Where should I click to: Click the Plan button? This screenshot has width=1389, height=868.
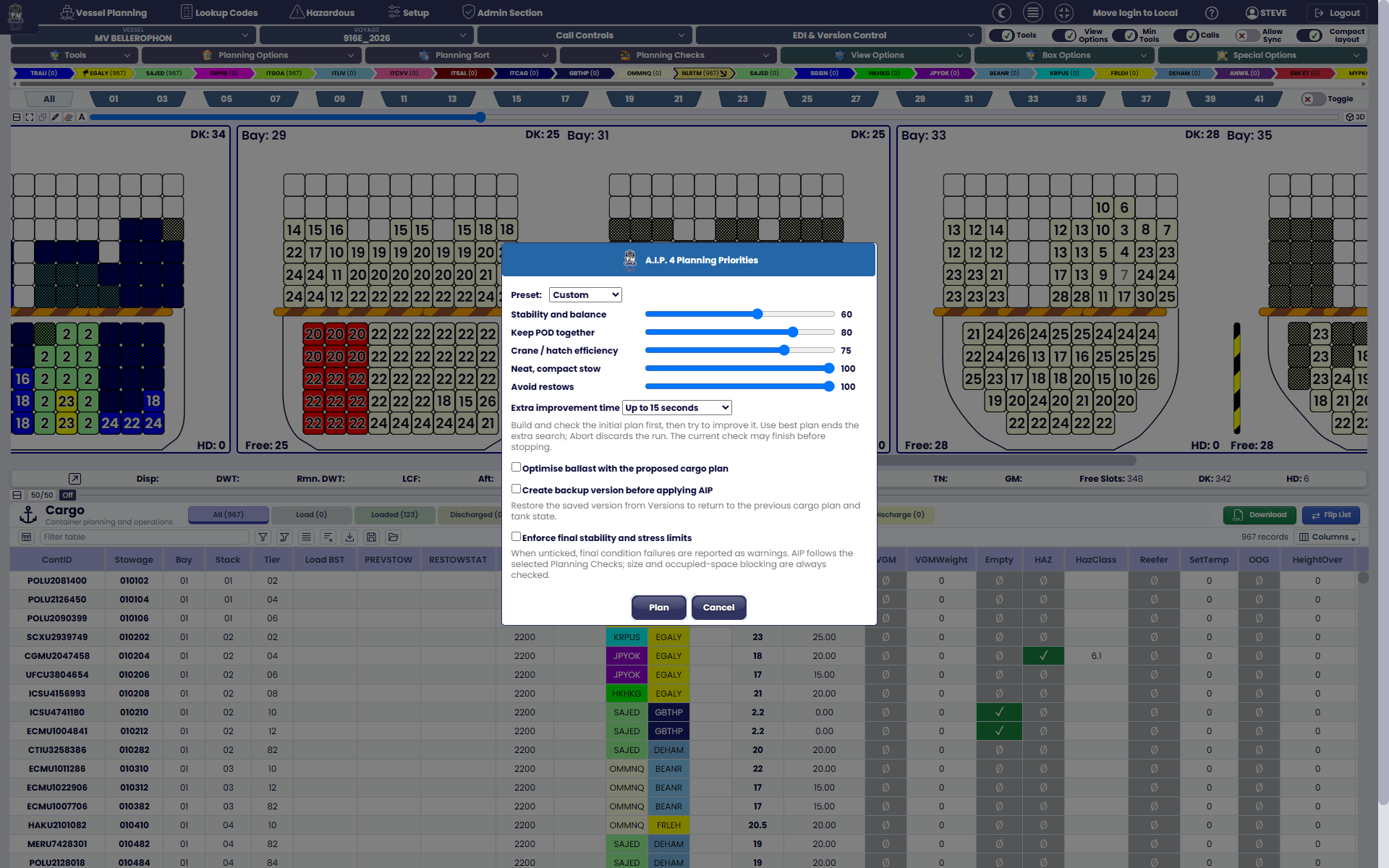pos(659,608)
